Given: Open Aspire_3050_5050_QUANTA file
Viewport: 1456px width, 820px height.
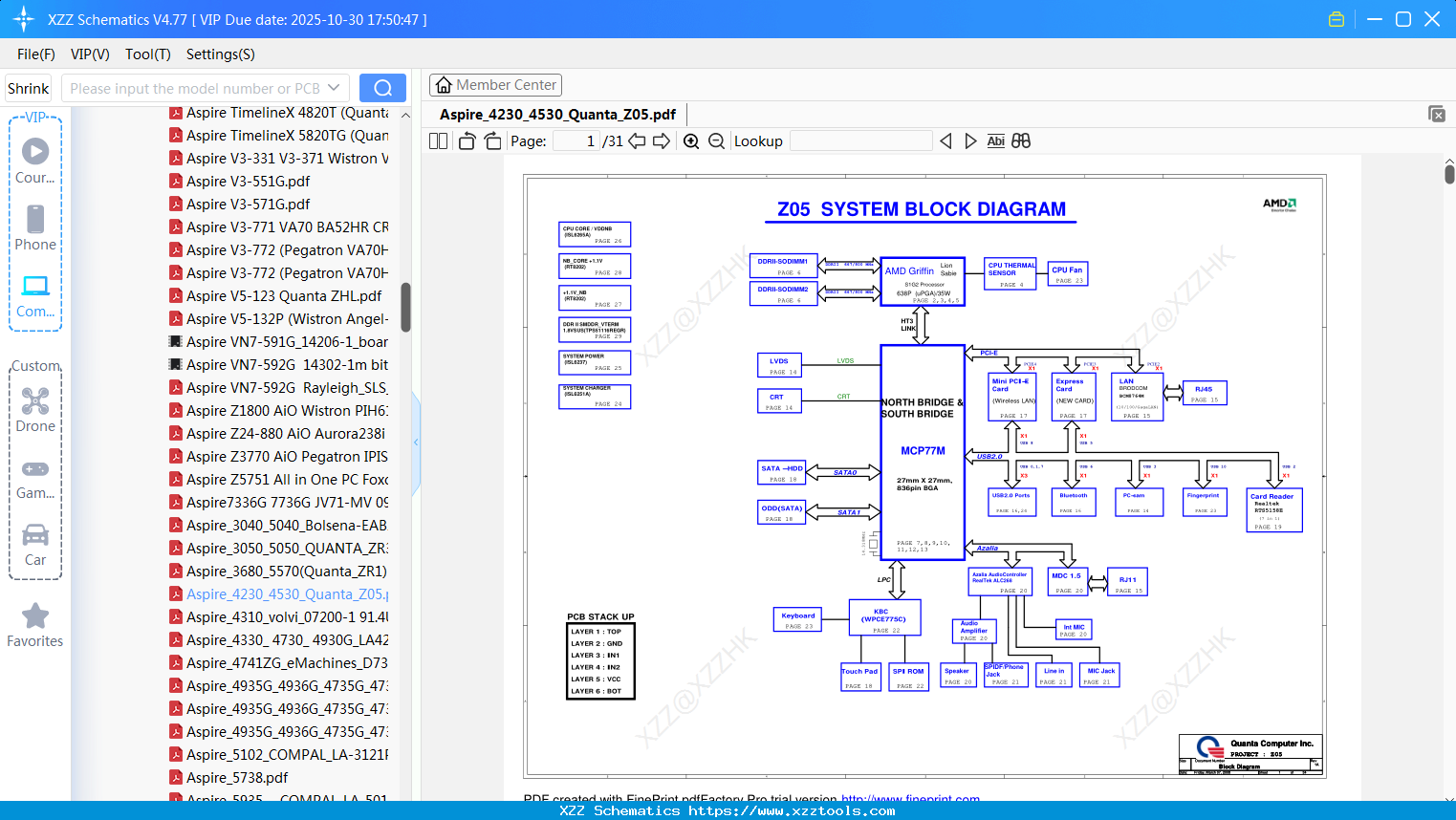Looking at the screenshot, I should 279,549.
